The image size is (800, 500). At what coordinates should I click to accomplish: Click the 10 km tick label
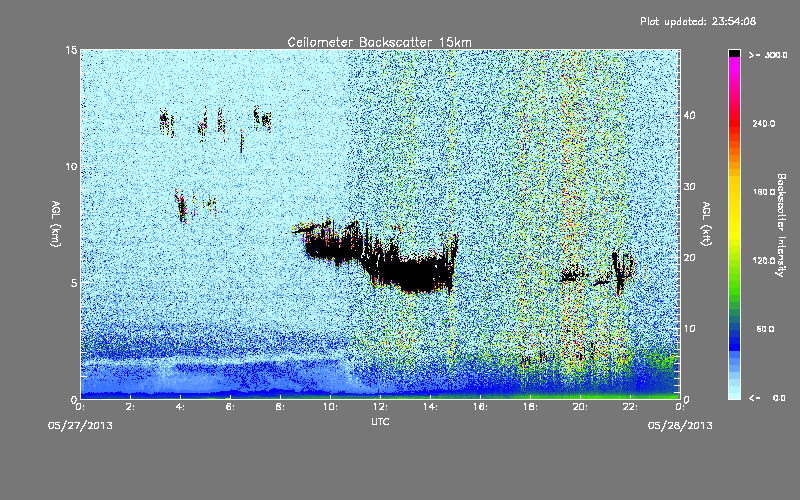pyautogui.click(x=71, y=166)
